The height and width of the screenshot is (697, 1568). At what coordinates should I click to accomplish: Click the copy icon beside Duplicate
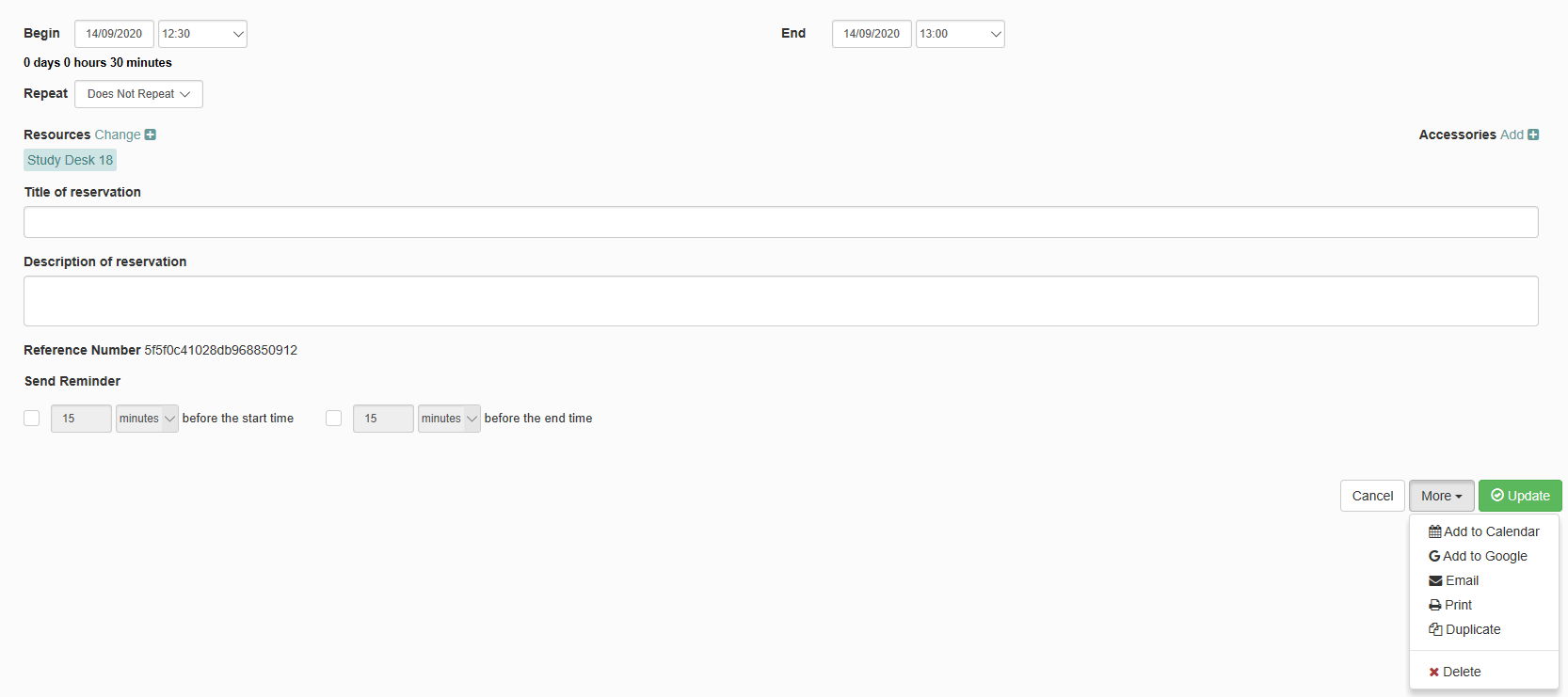1435,629
